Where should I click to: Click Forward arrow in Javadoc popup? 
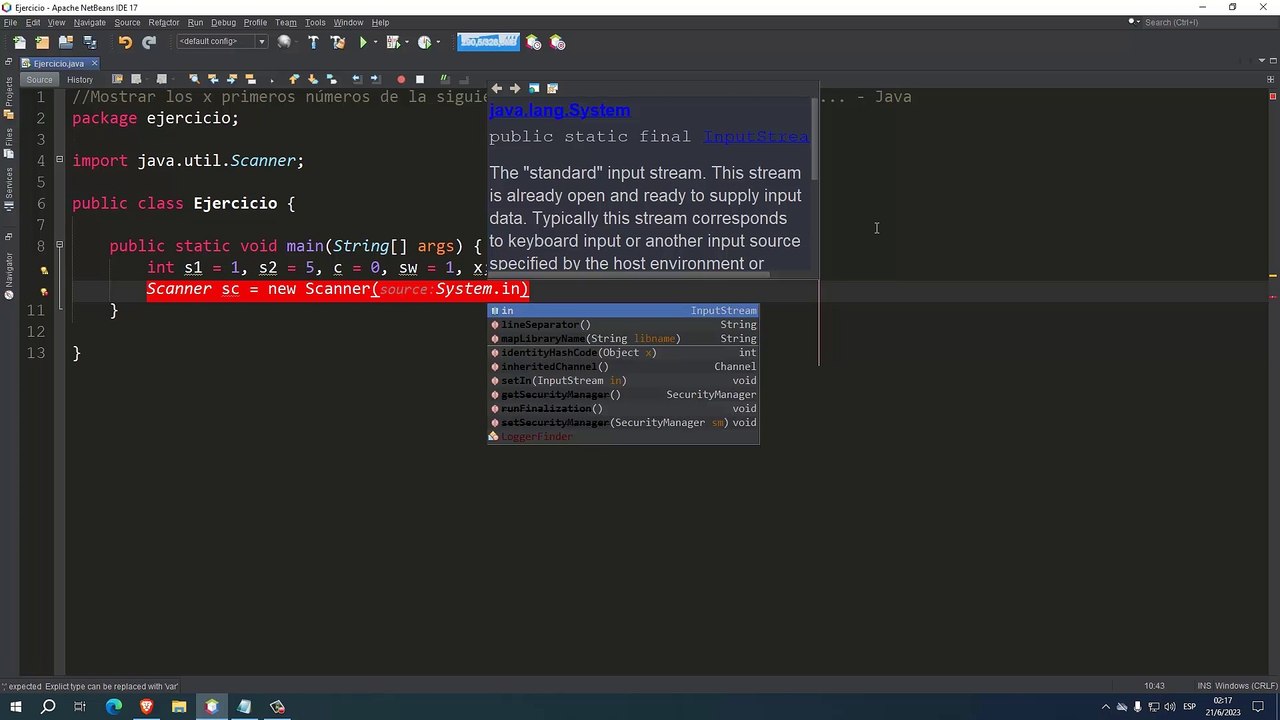pos(515,88)
